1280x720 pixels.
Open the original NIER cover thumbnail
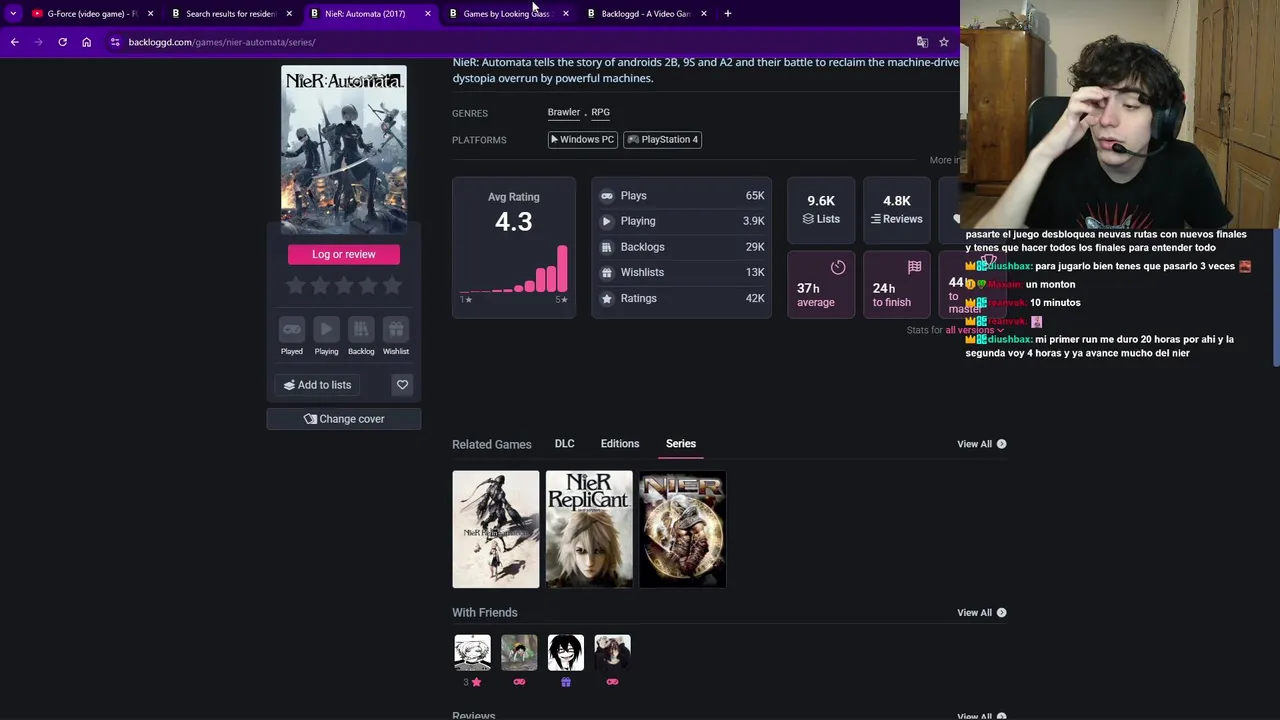[682, 529]
